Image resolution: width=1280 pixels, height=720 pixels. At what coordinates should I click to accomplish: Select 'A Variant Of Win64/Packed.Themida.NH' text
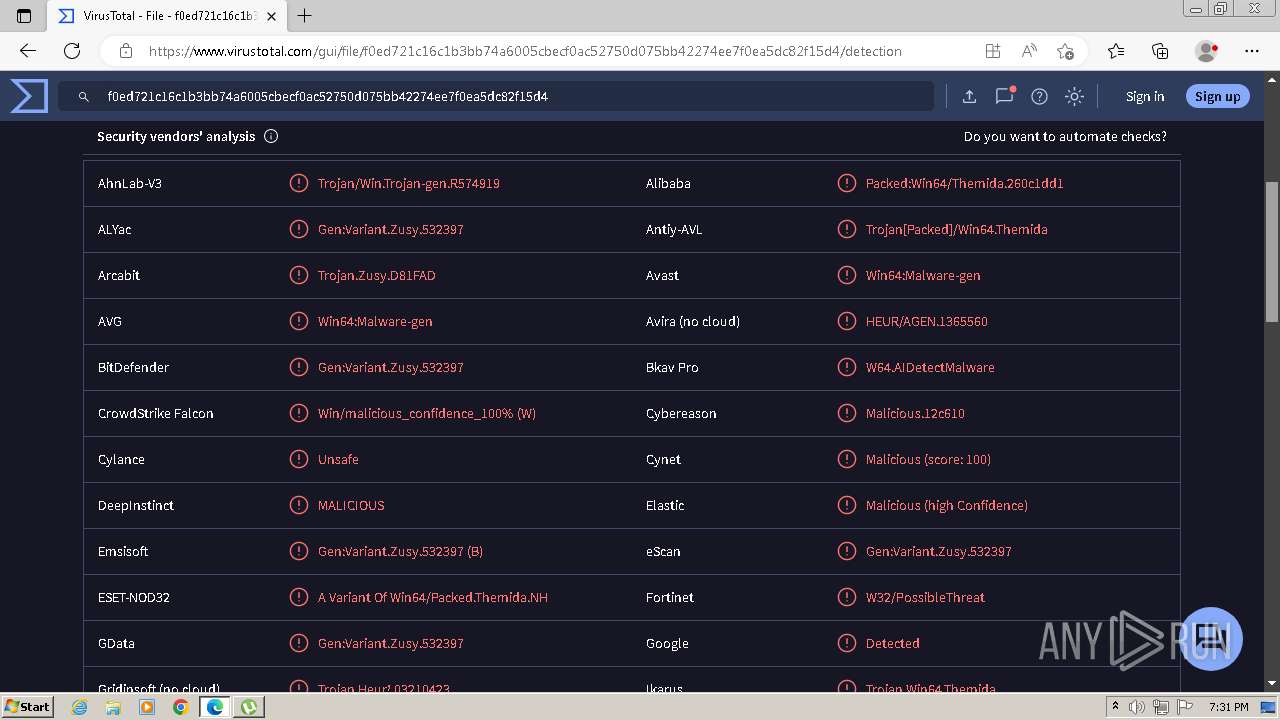(433, 597)
